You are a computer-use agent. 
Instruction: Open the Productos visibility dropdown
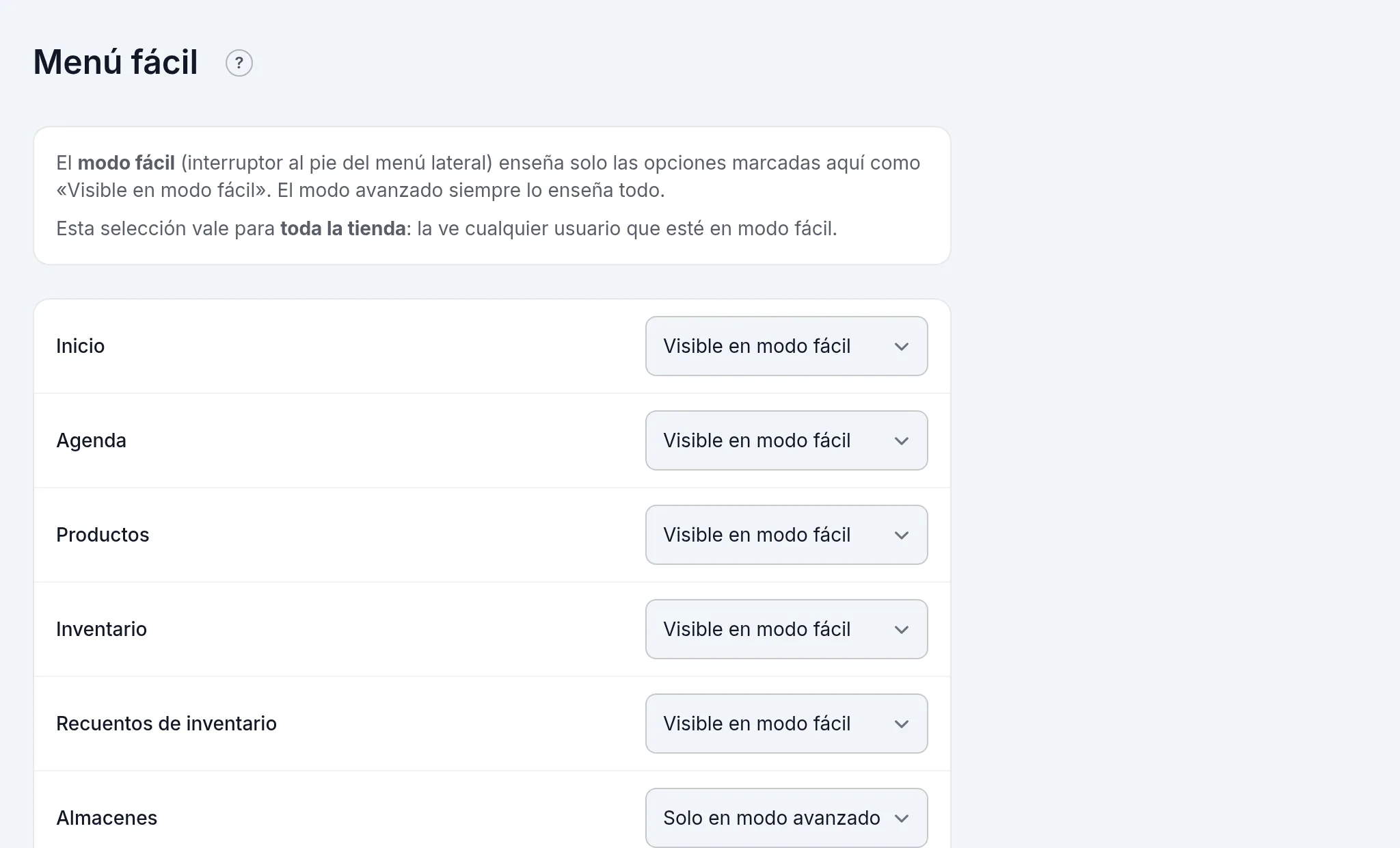click(x=786, y=535)
